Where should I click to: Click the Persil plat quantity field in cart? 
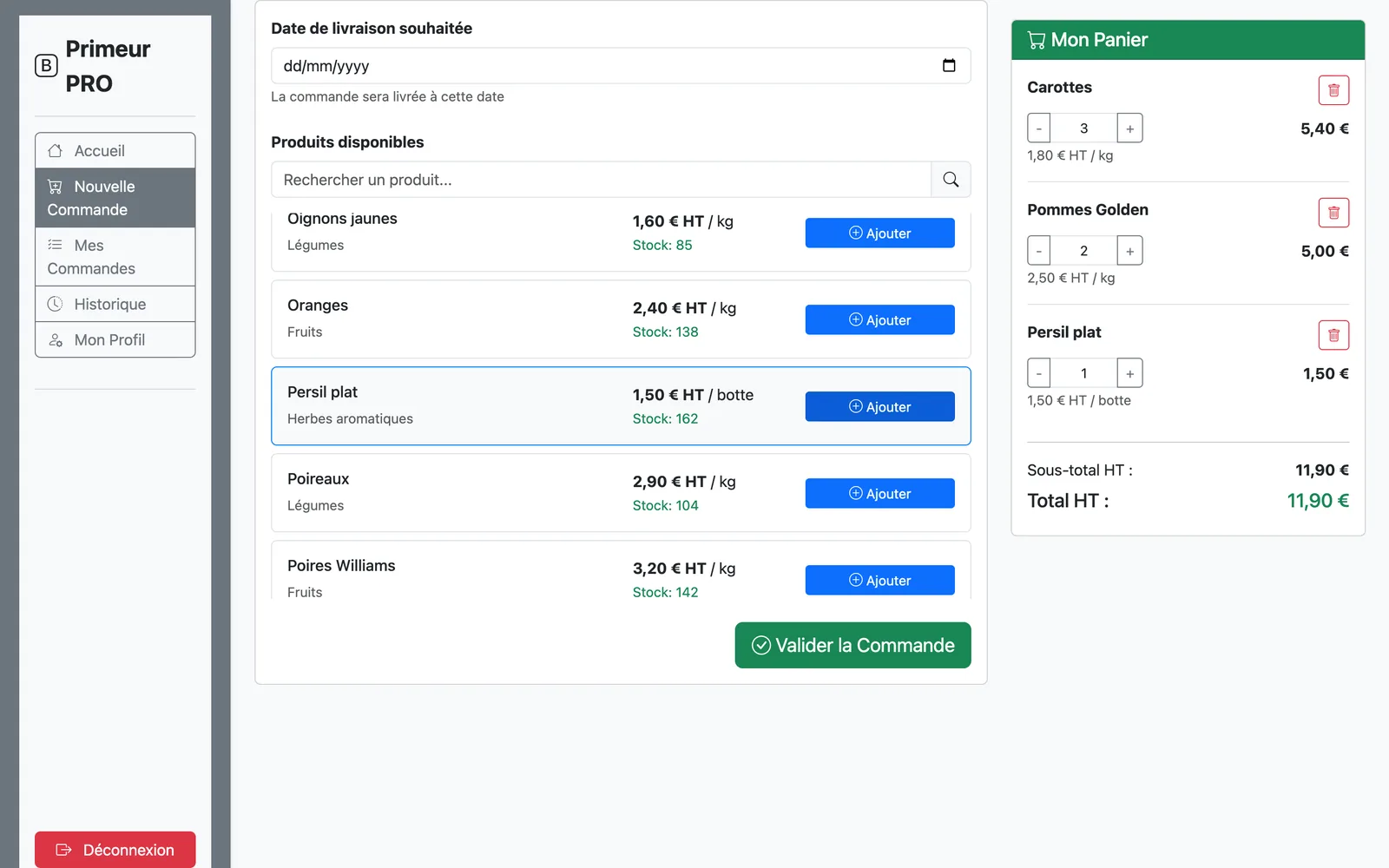click(x=1083, y=373)
